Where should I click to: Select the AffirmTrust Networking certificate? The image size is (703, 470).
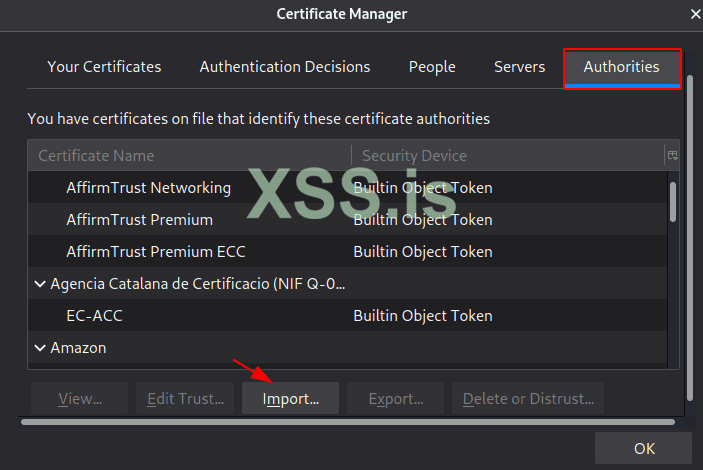148,187
